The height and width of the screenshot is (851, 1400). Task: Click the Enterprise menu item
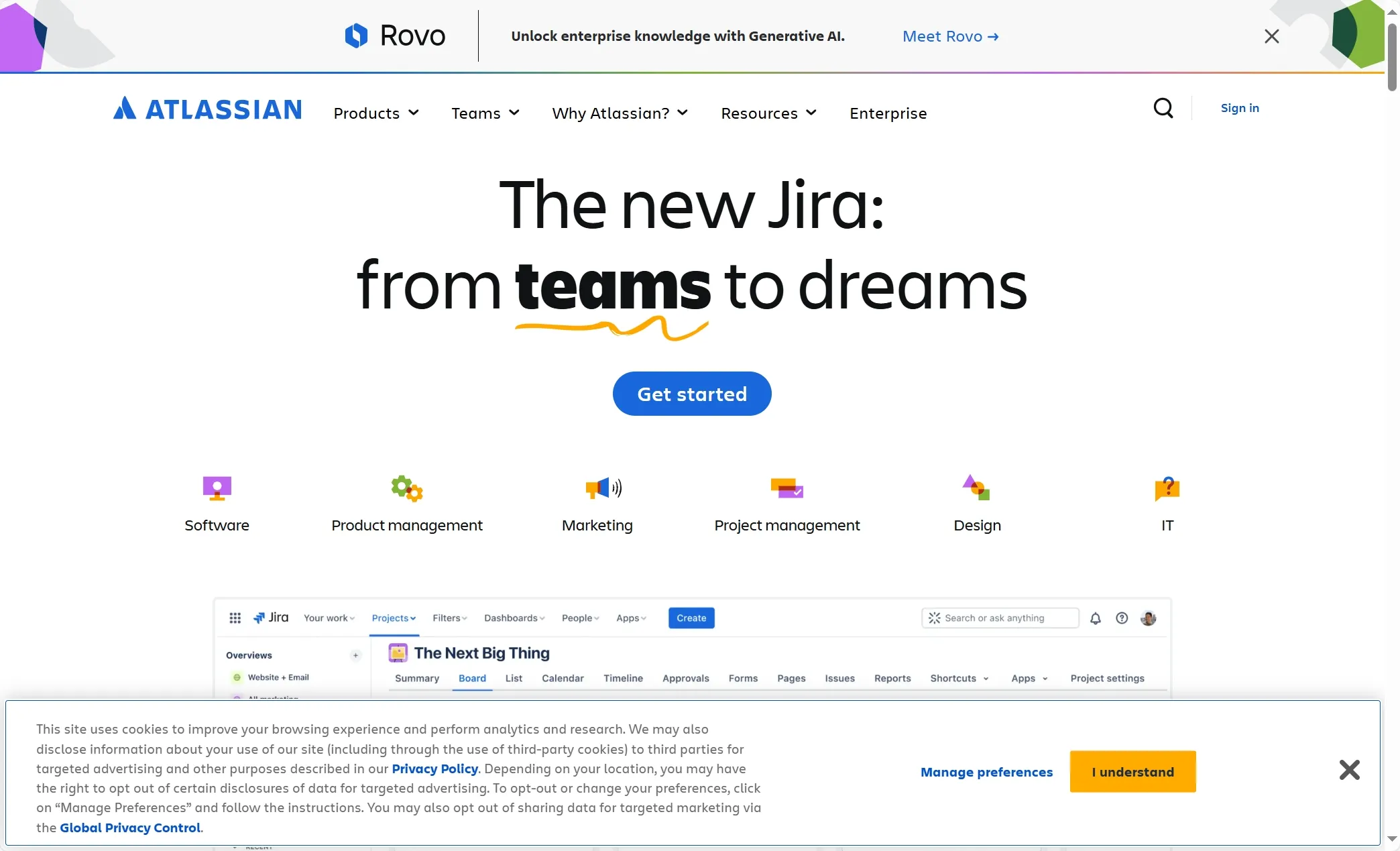(888, 112)
